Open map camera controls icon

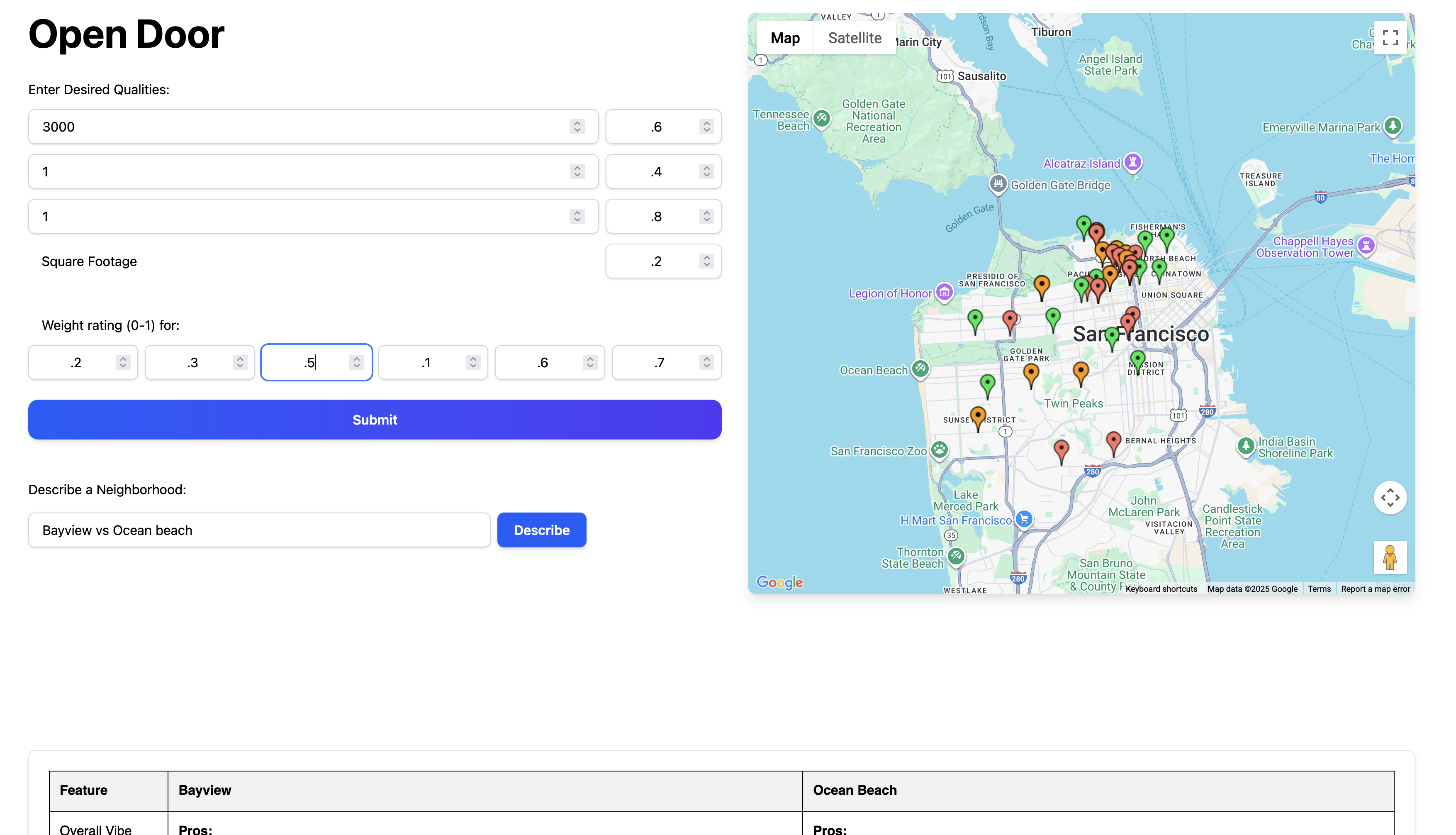click(x=1390, y=497)
